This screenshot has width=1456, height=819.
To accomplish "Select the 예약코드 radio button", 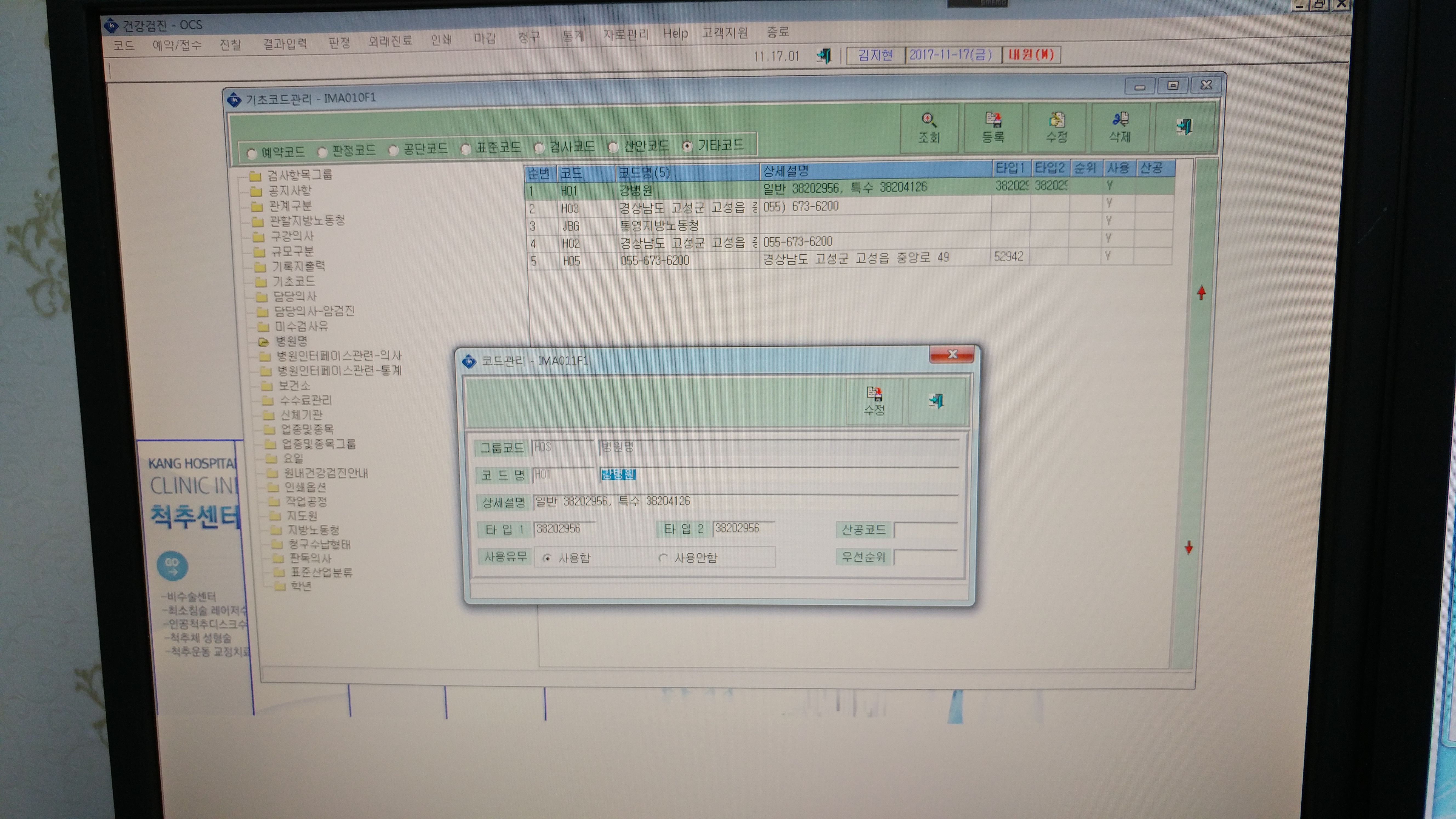I will pyautogui.click(x=252, y=153).
